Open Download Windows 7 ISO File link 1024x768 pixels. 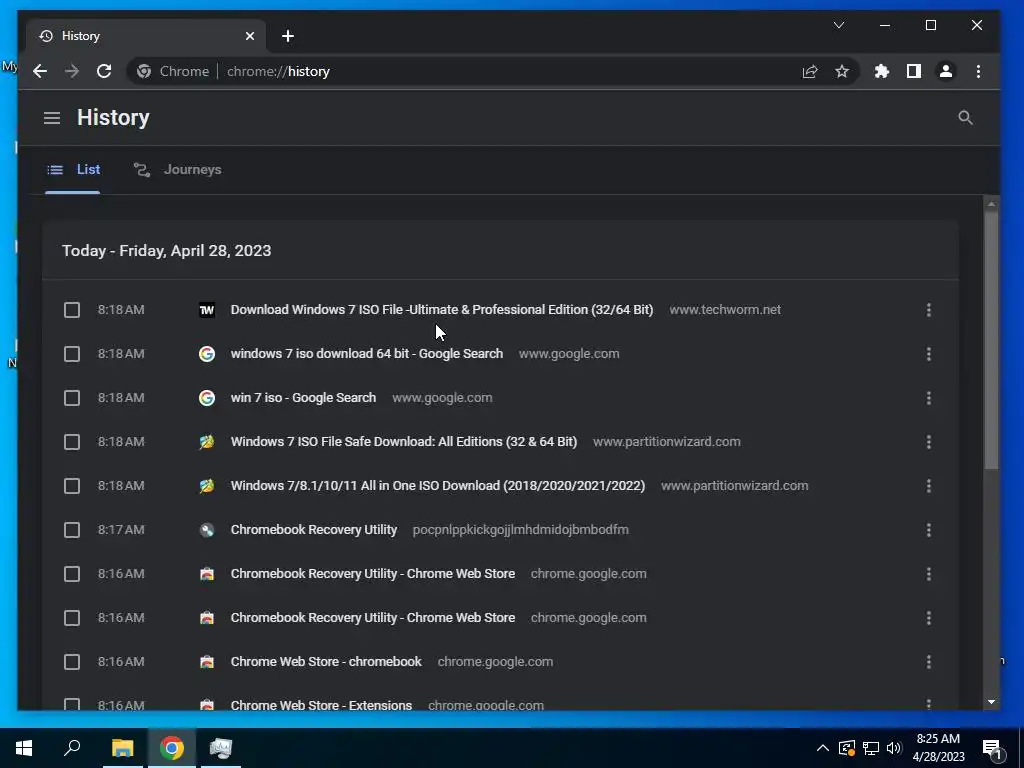pos(441,310)
